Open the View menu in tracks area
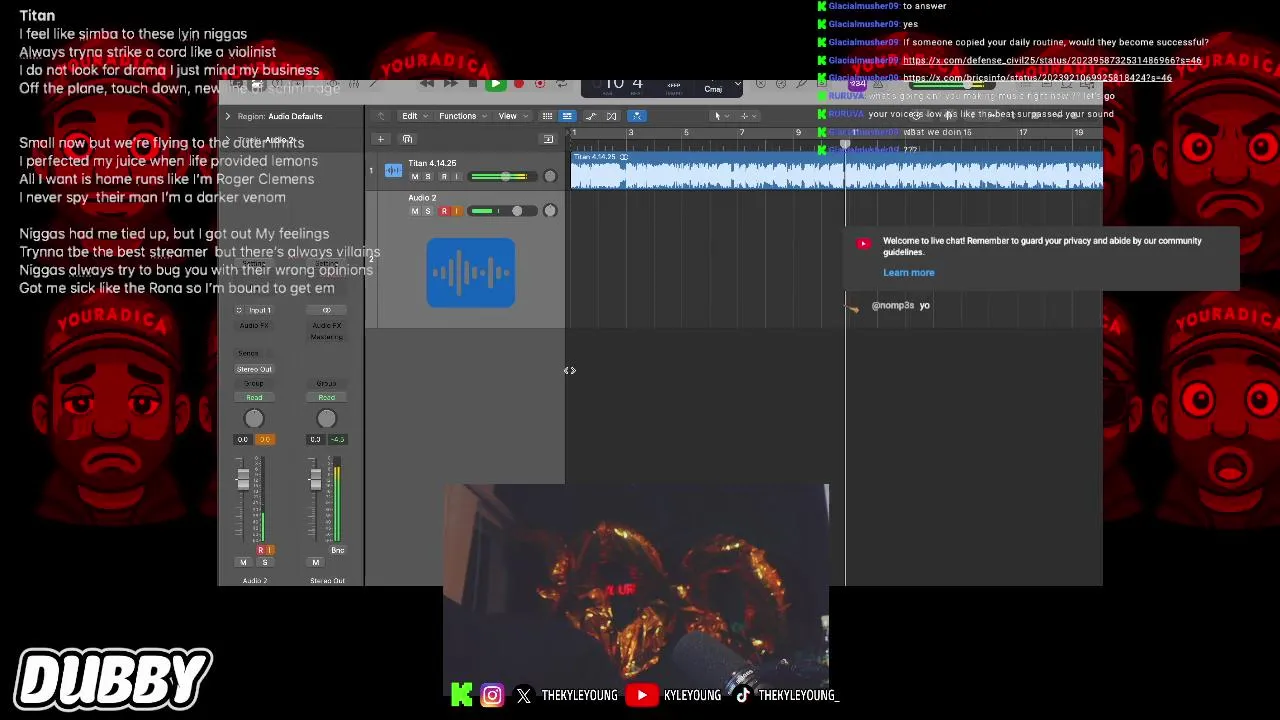Screen dimensions: 1280x720 click(x=512, y=116)
